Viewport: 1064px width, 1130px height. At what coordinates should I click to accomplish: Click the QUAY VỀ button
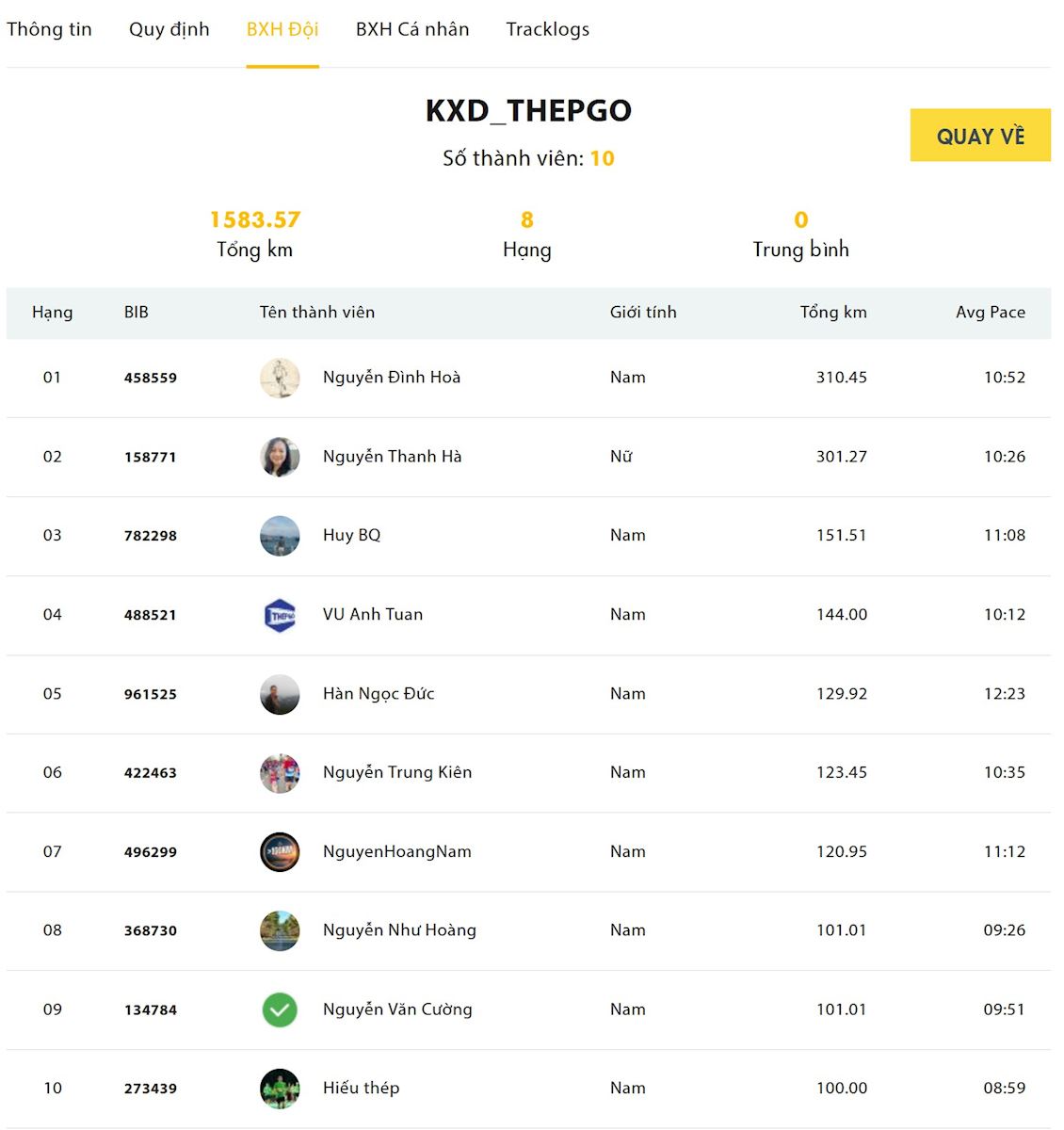click(980, 135)
